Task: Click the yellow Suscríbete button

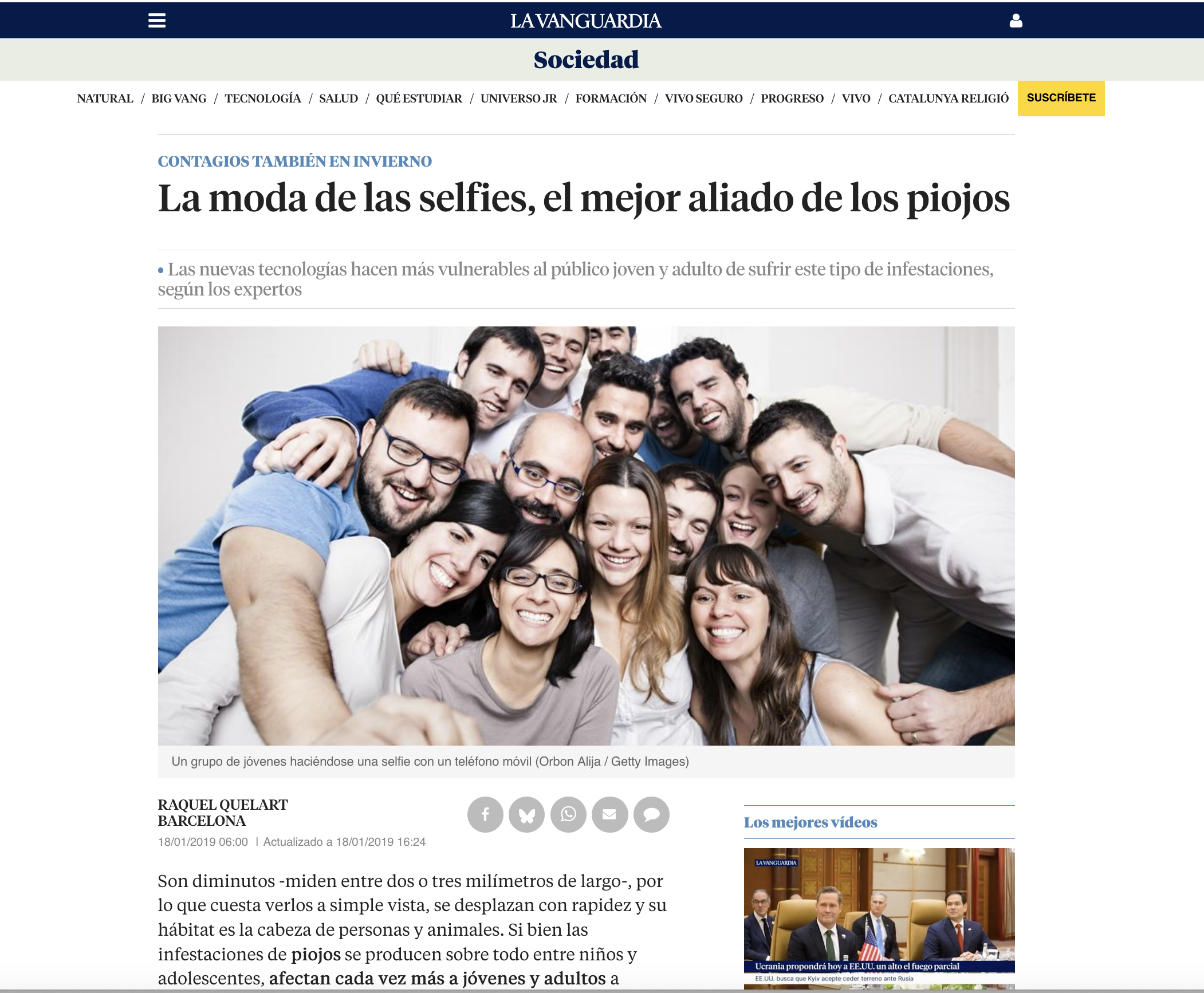Action: [x=1061, y=98]
